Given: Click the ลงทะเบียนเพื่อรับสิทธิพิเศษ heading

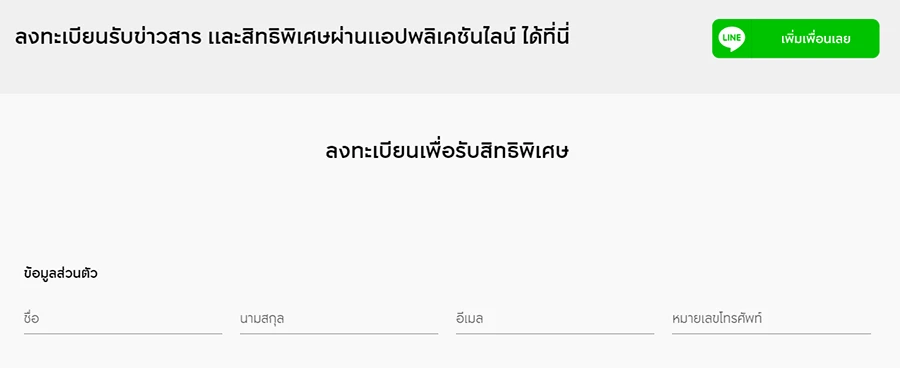Looking at the screenshot, I should click(447, 152).
